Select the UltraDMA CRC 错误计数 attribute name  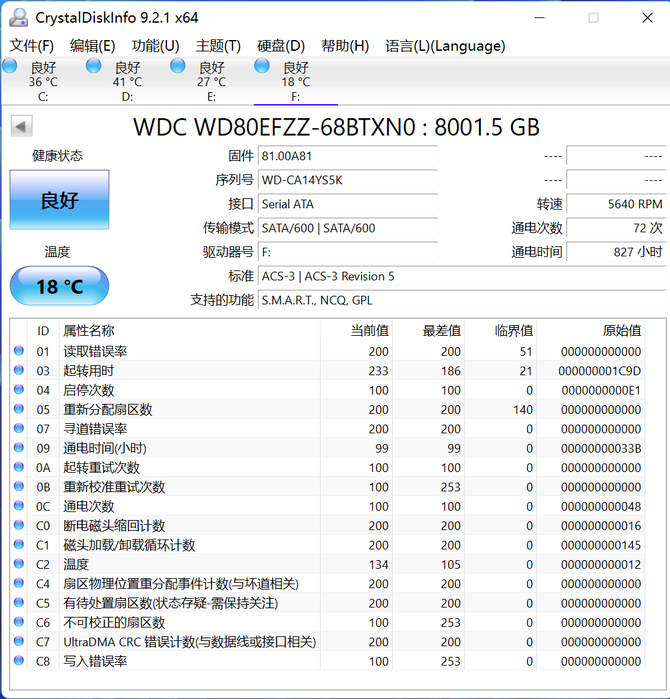pyautogui.click(x=189, y=642)
